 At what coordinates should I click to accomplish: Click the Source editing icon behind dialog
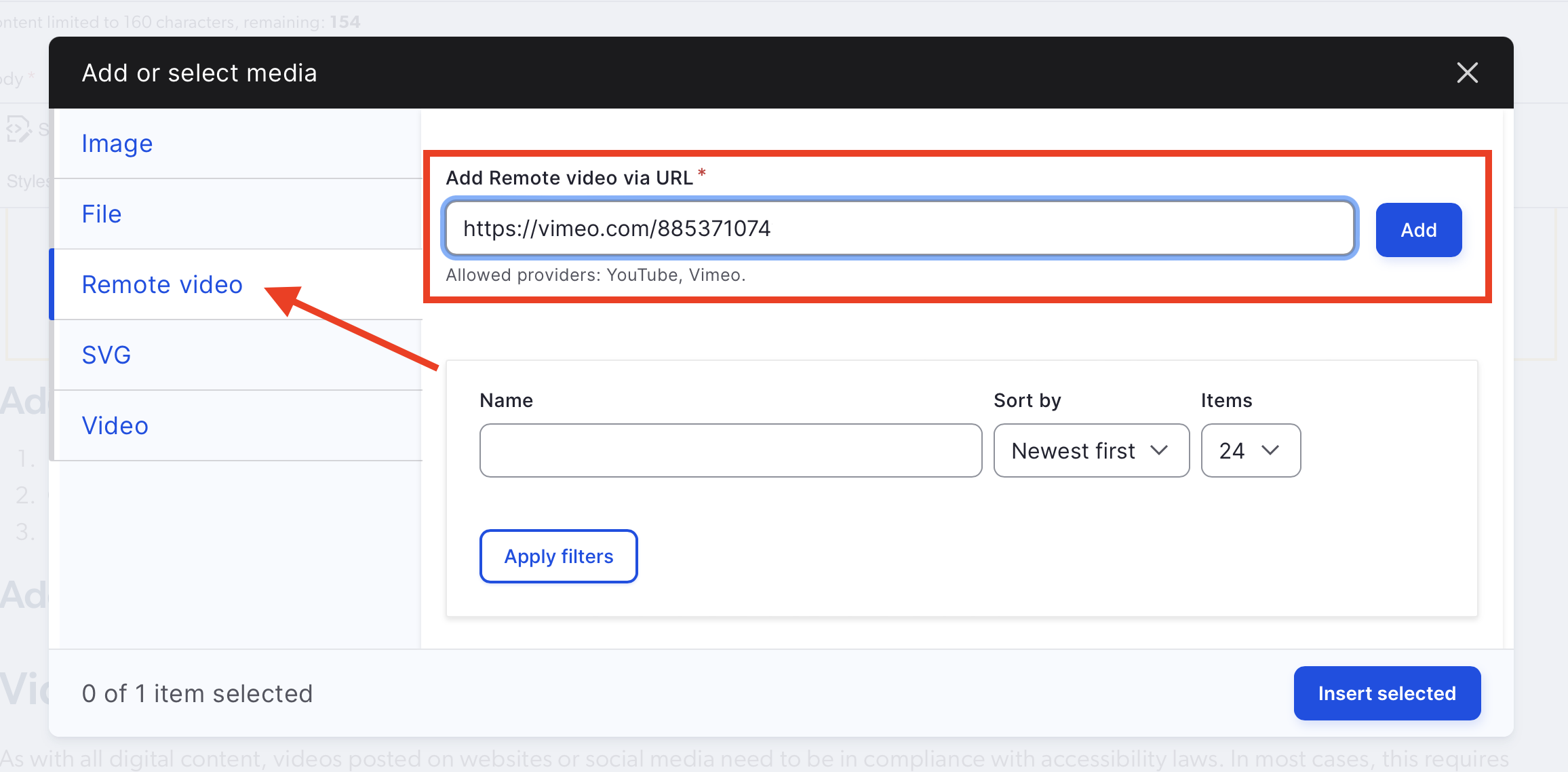click(x=19, y=129)
